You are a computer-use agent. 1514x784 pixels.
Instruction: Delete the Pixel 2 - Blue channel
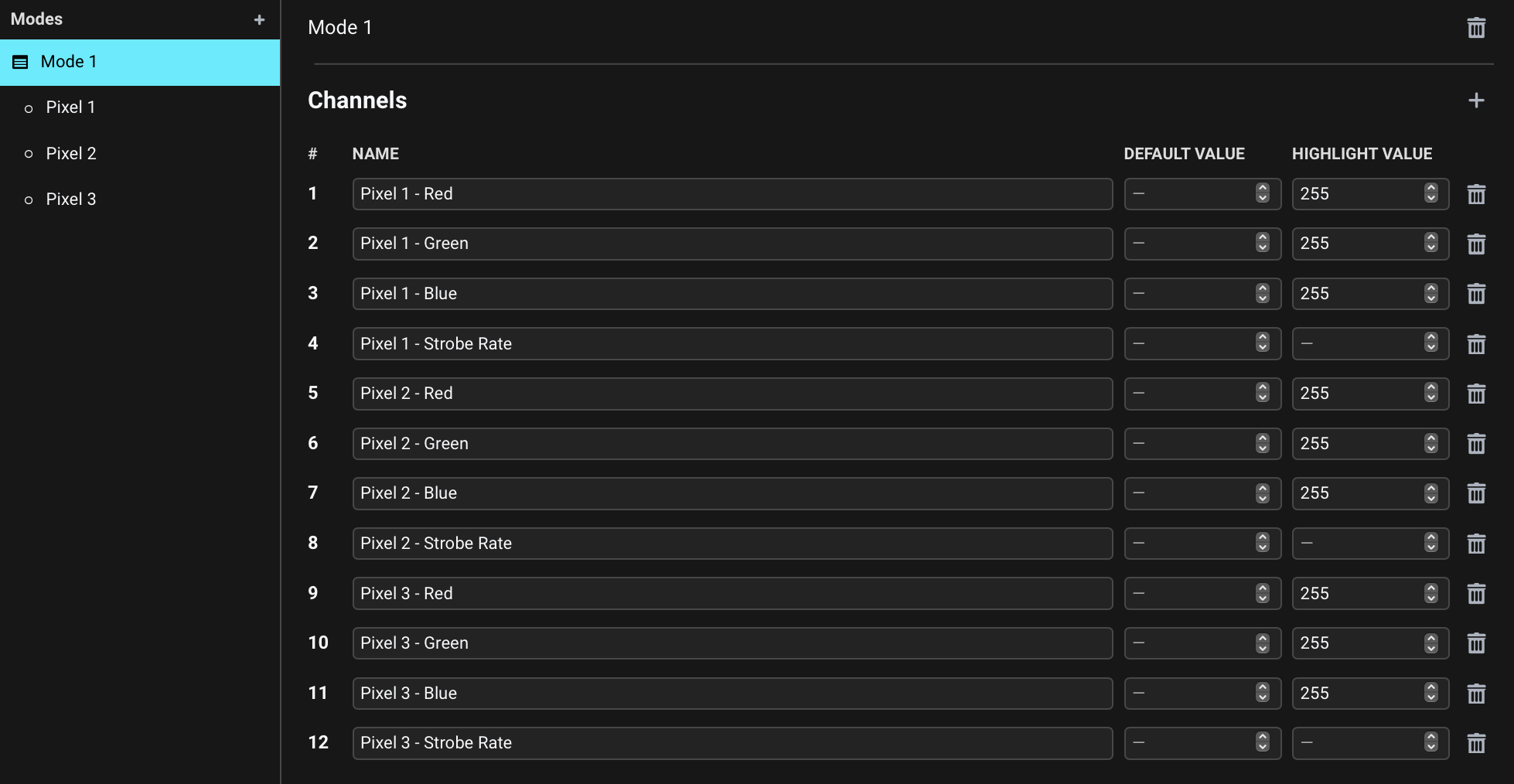click(x=1476, y=493)
